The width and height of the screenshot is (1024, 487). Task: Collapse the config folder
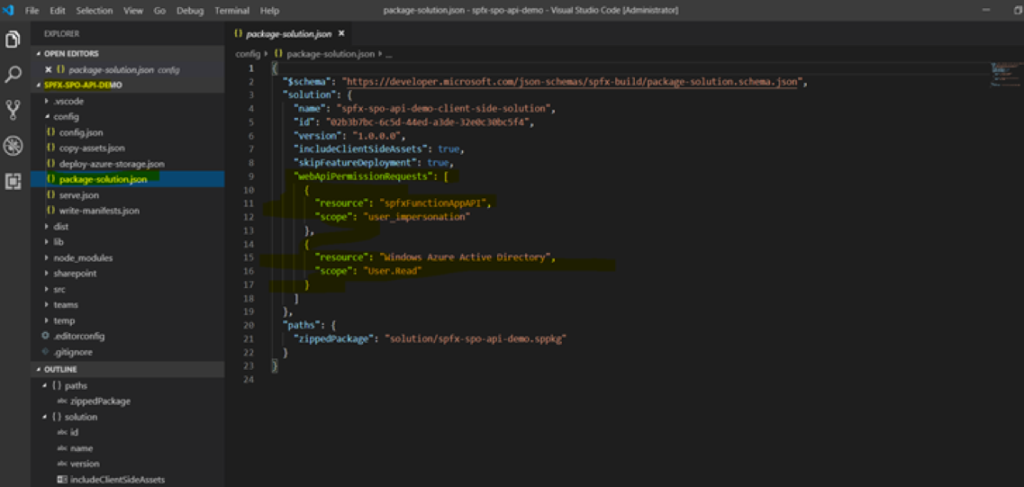coord(66,116)
